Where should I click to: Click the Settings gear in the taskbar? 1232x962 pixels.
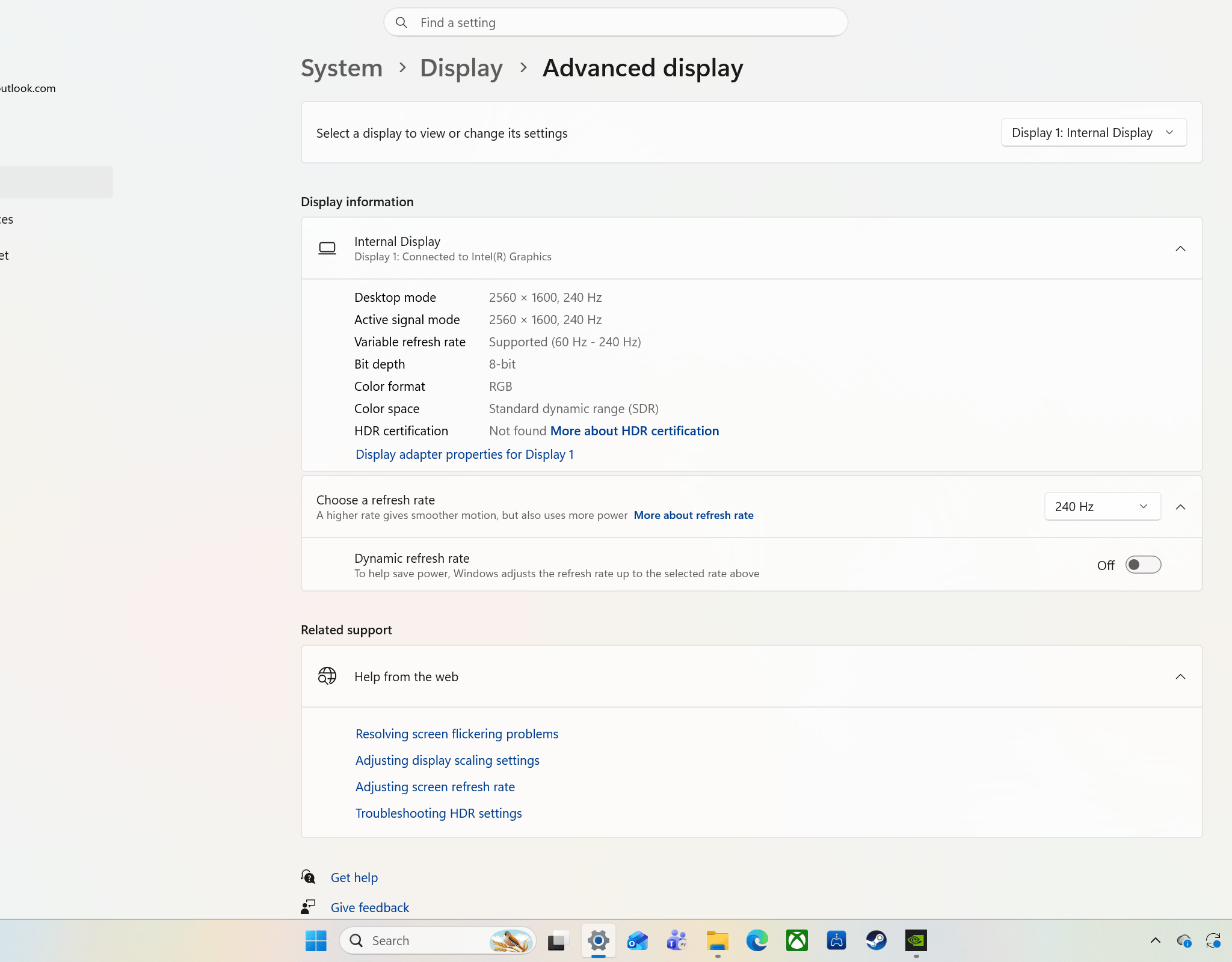(598, 940)
